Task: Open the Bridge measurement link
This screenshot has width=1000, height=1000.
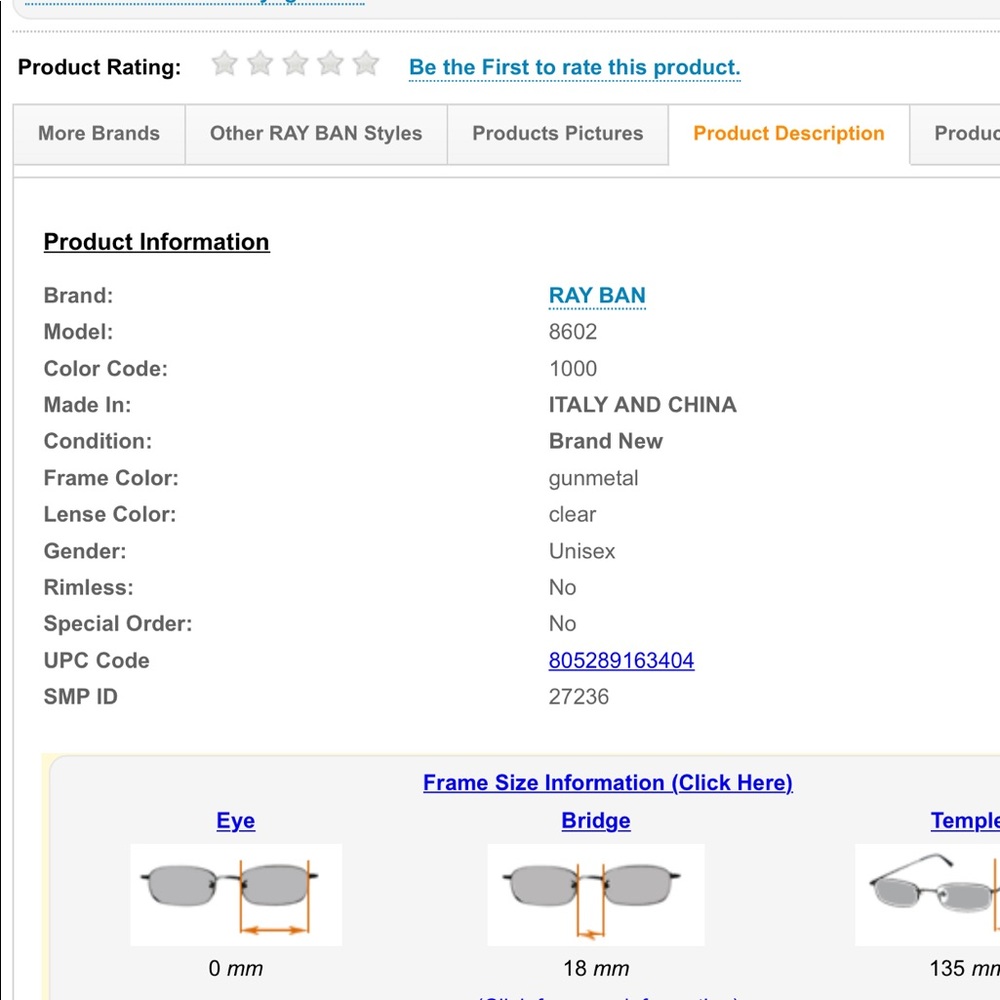Action: [x=596, y=821]
